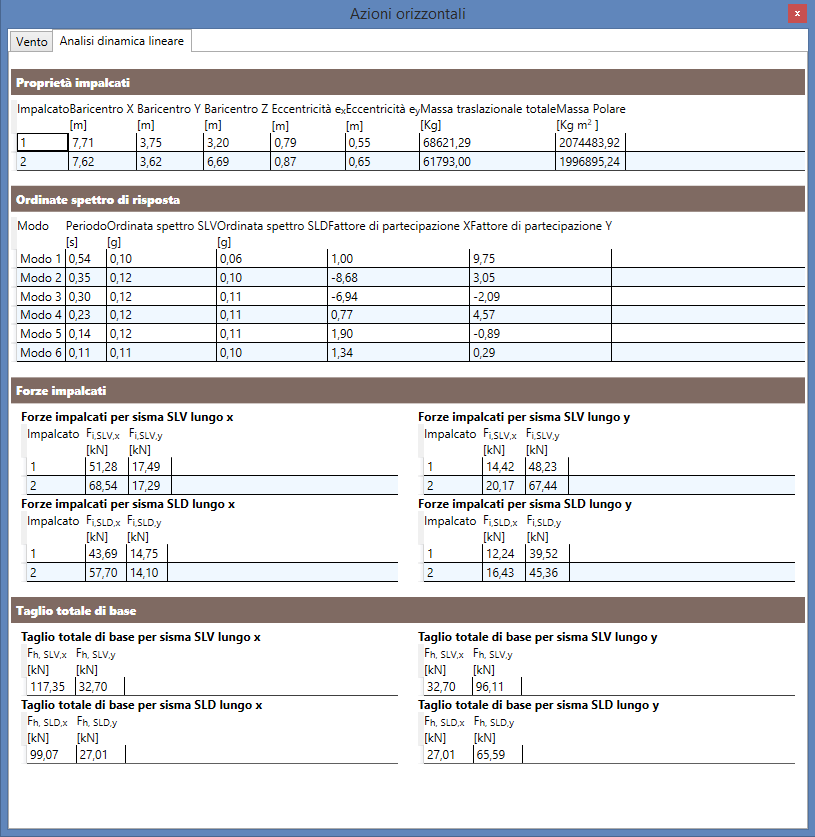Select the Modo 6 row

click(x=410, y=353)
